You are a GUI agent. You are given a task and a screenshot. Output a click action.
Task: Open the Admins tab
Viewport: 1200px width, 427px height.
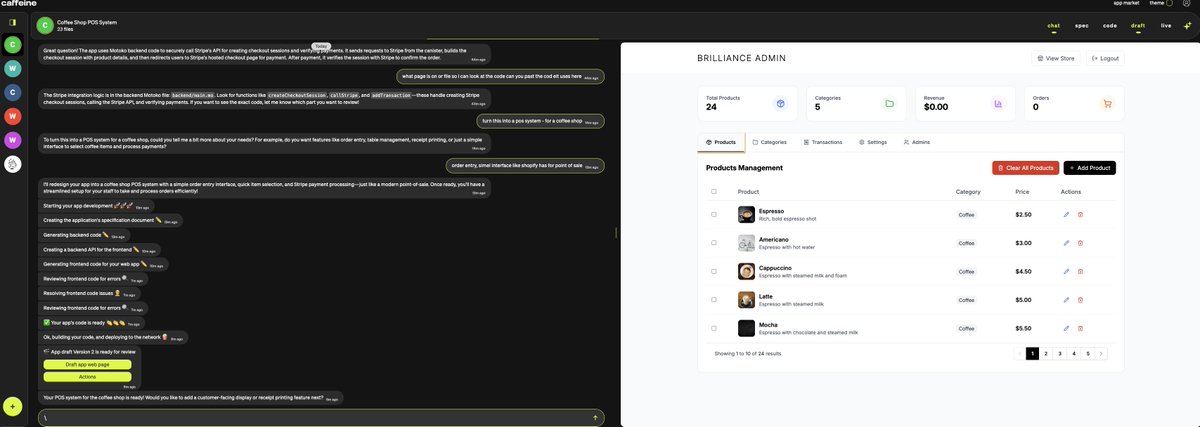coord(917,142)
